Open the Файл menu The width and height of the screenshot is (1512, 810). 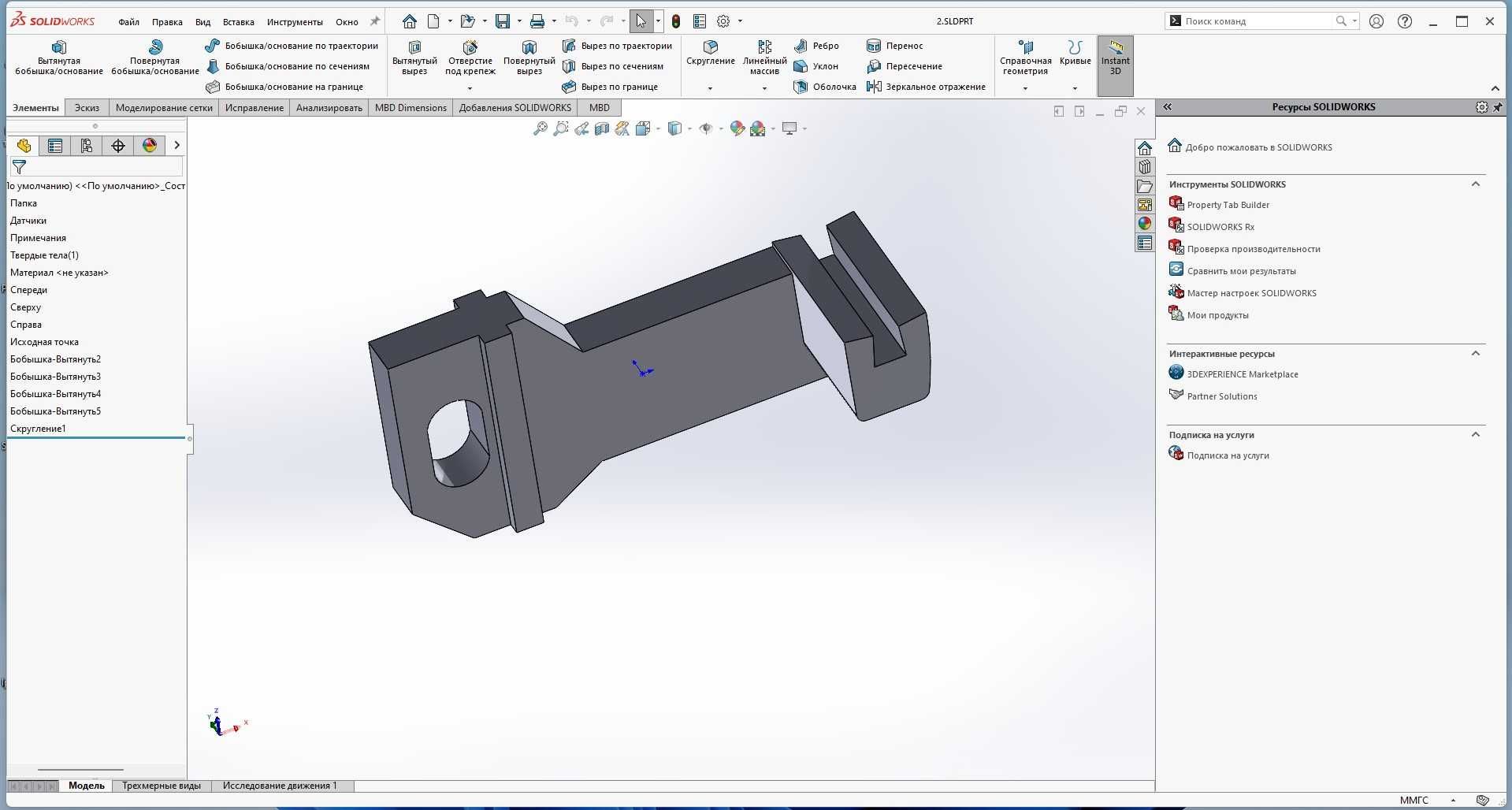128,22
